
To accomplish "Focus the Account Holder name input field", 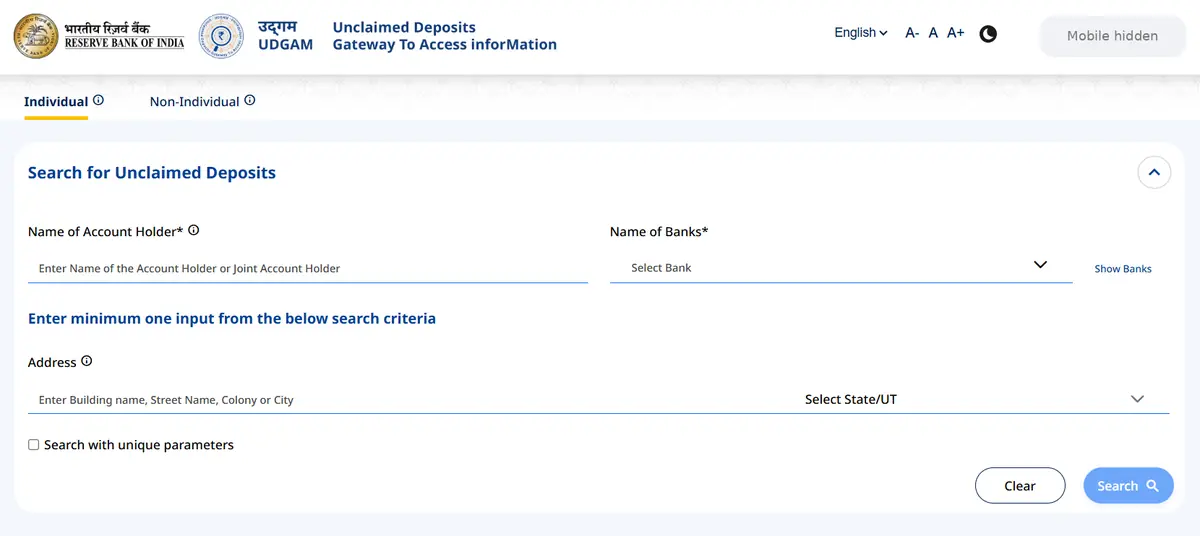I will (x=308, y=268).
